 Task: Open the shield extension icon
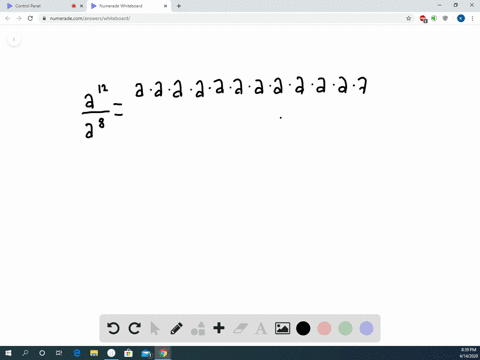445,18
